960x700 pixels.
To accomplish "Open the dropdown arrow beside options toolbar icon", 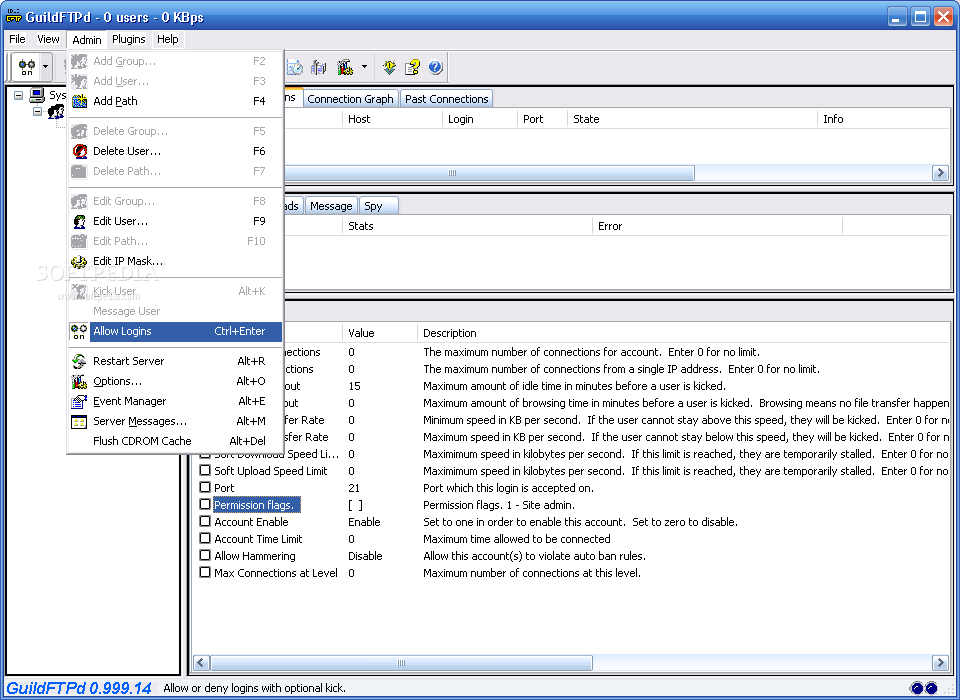I will pos(364,67).
